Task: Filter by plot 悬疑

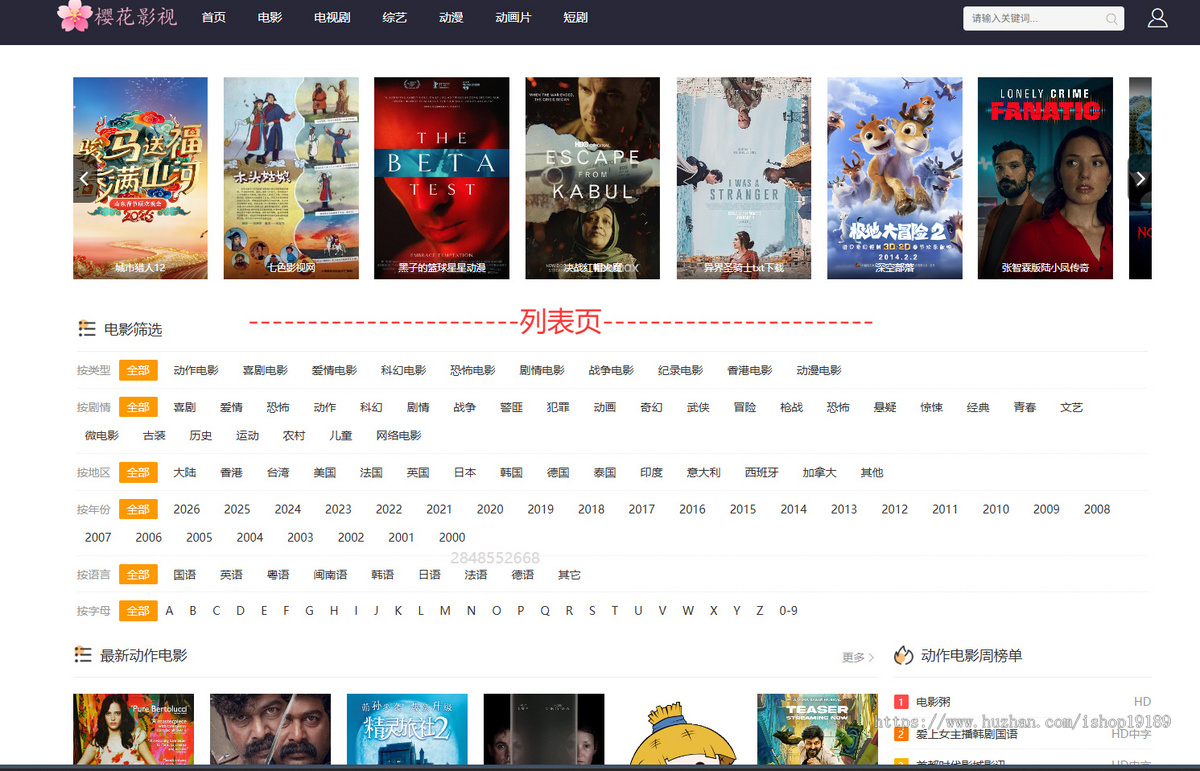Action: (884, 407)
